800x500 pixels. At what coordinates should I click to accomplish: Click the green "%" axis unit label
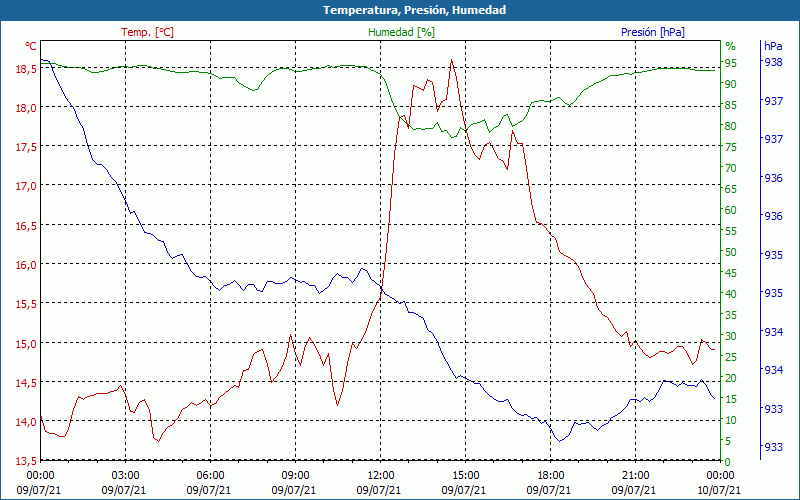point(731,46)
